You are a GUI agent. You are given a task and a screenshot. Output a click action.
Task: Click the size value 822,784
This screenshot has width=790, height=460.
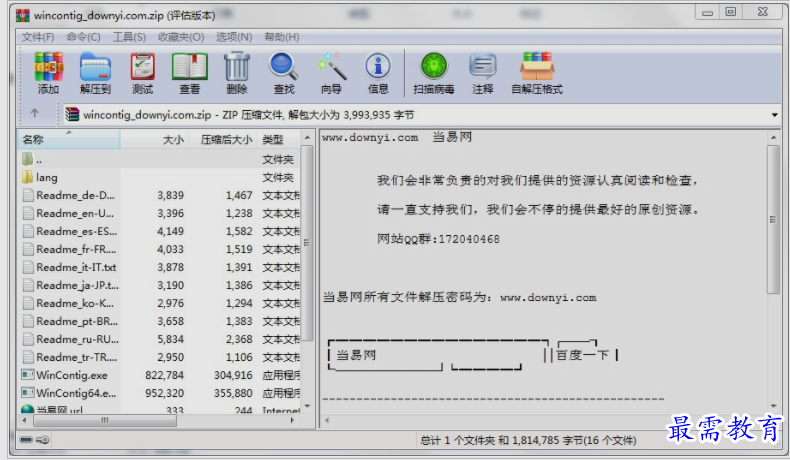164,375
